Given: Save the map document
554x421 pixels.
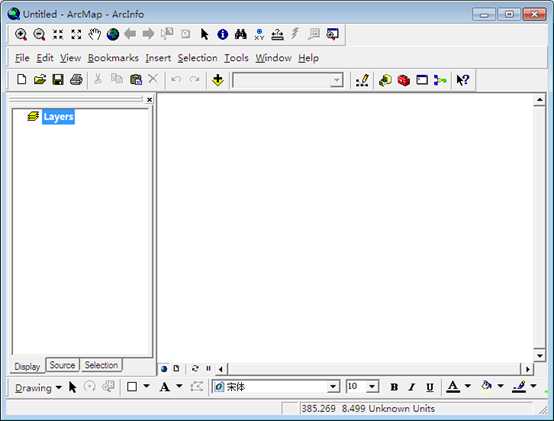Looking at the screenshot, I should tap(58, 79).
